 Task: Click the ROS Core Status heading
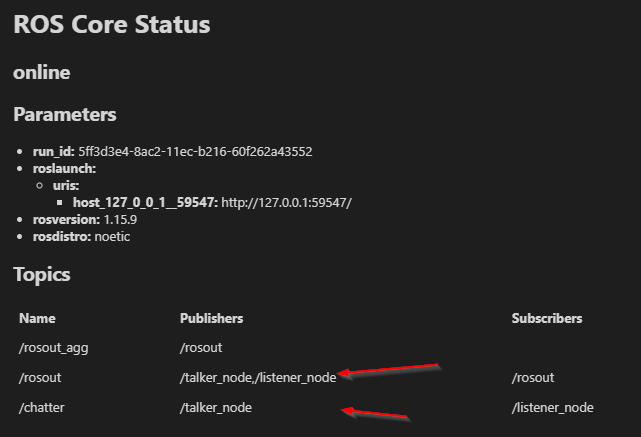coord(112,25)
